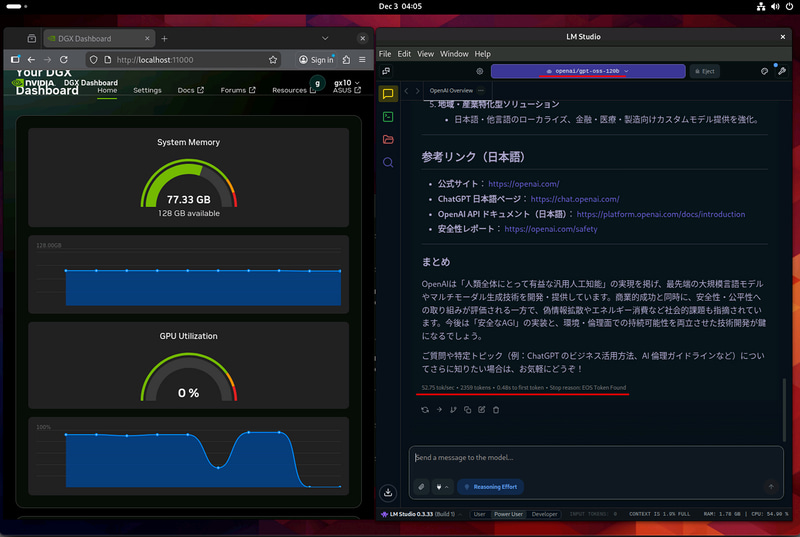Open the Discover search icon in LM Studio sidebar

click(388, 162)
